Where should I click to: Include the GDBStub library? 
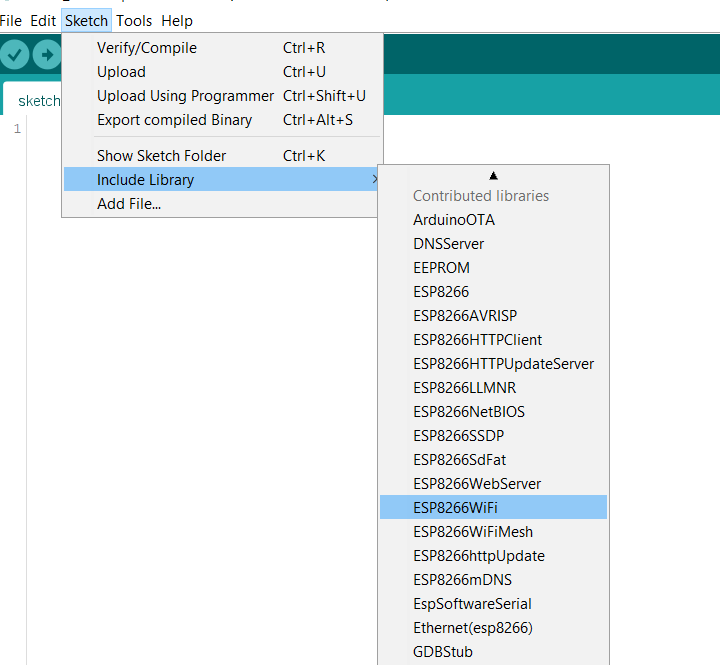[x=494, y=652]
